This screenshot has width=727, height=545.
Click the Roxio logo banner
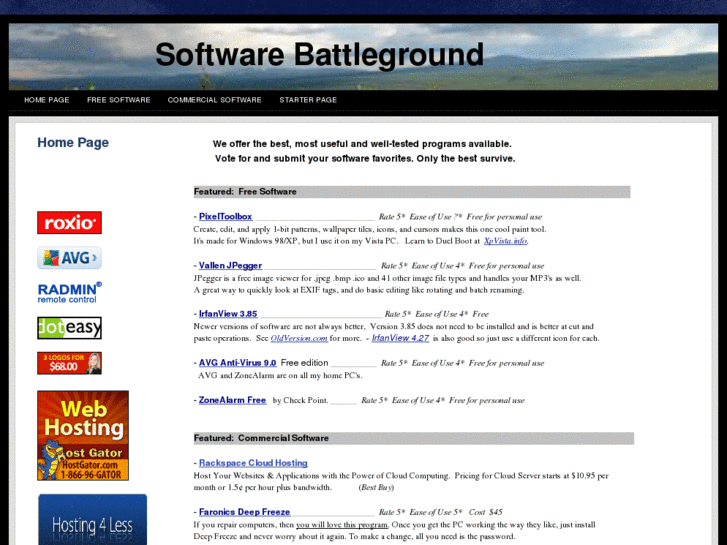click(69, 222)
